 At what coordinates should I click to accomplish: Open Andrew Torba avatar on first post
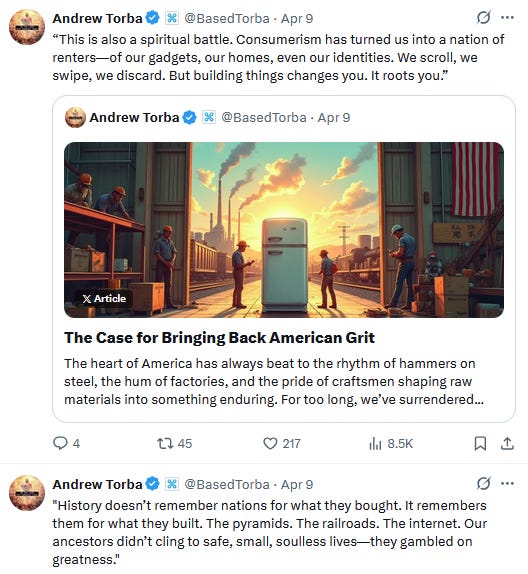click(x=27, y=27)
